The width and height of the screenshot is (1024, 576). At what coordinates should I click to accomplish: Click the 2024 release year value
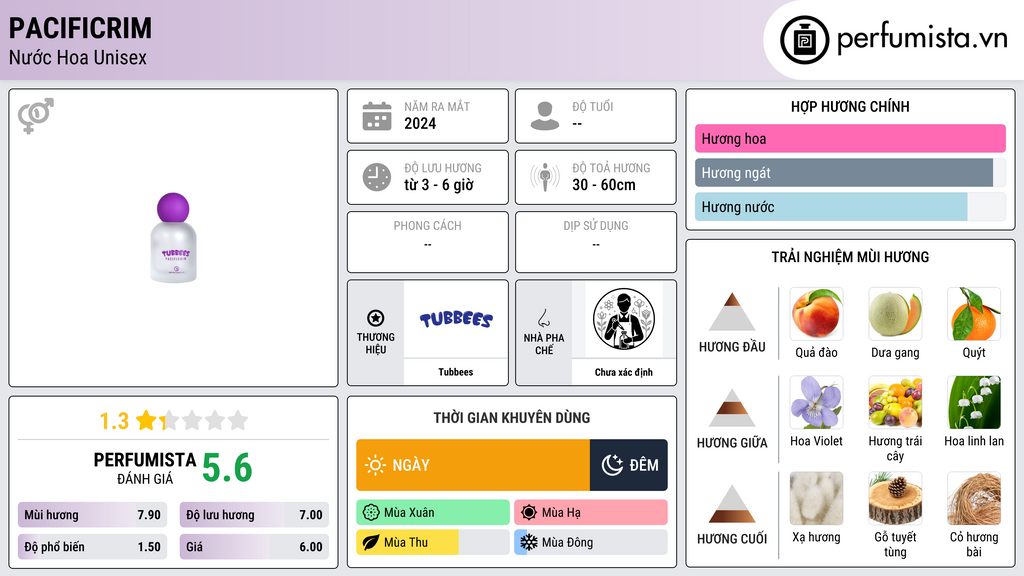click(x=420, y=123)
